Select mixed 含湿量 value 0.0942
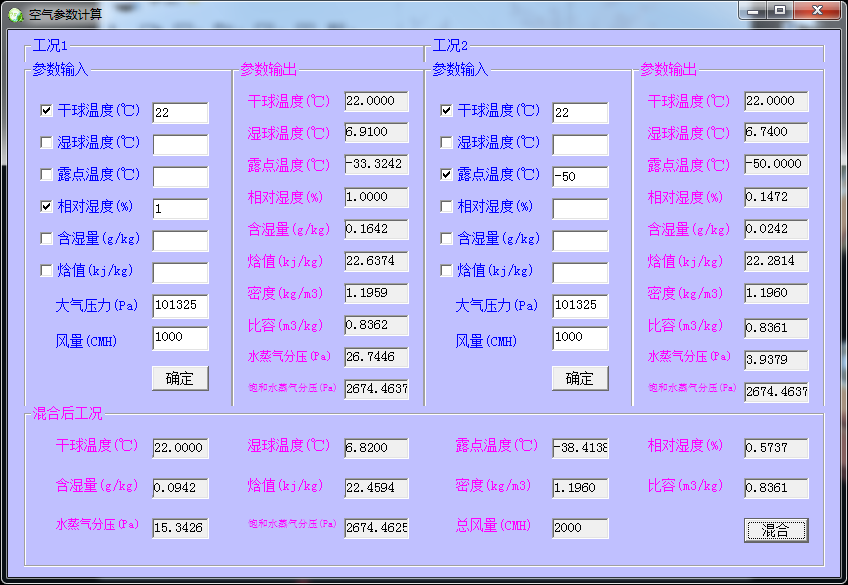Viewport: 848px width, 585px height. [180, 488]
